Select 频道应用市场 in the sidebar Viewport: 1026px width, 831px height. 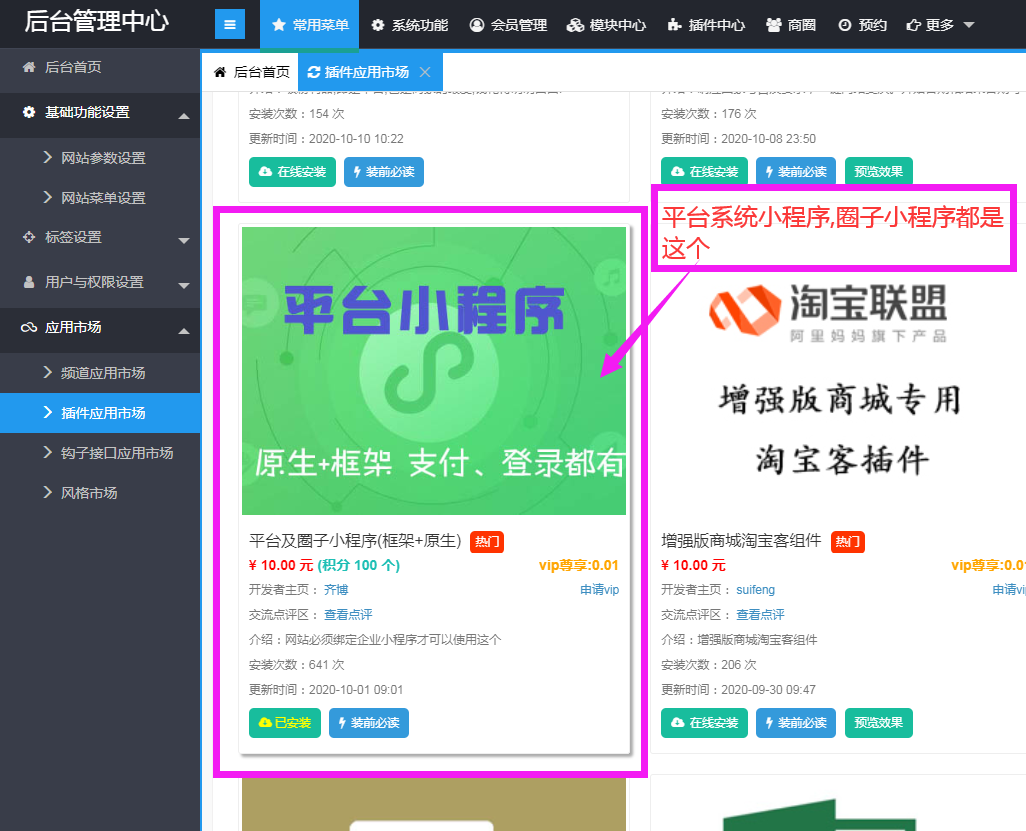[x=103, y=373]
